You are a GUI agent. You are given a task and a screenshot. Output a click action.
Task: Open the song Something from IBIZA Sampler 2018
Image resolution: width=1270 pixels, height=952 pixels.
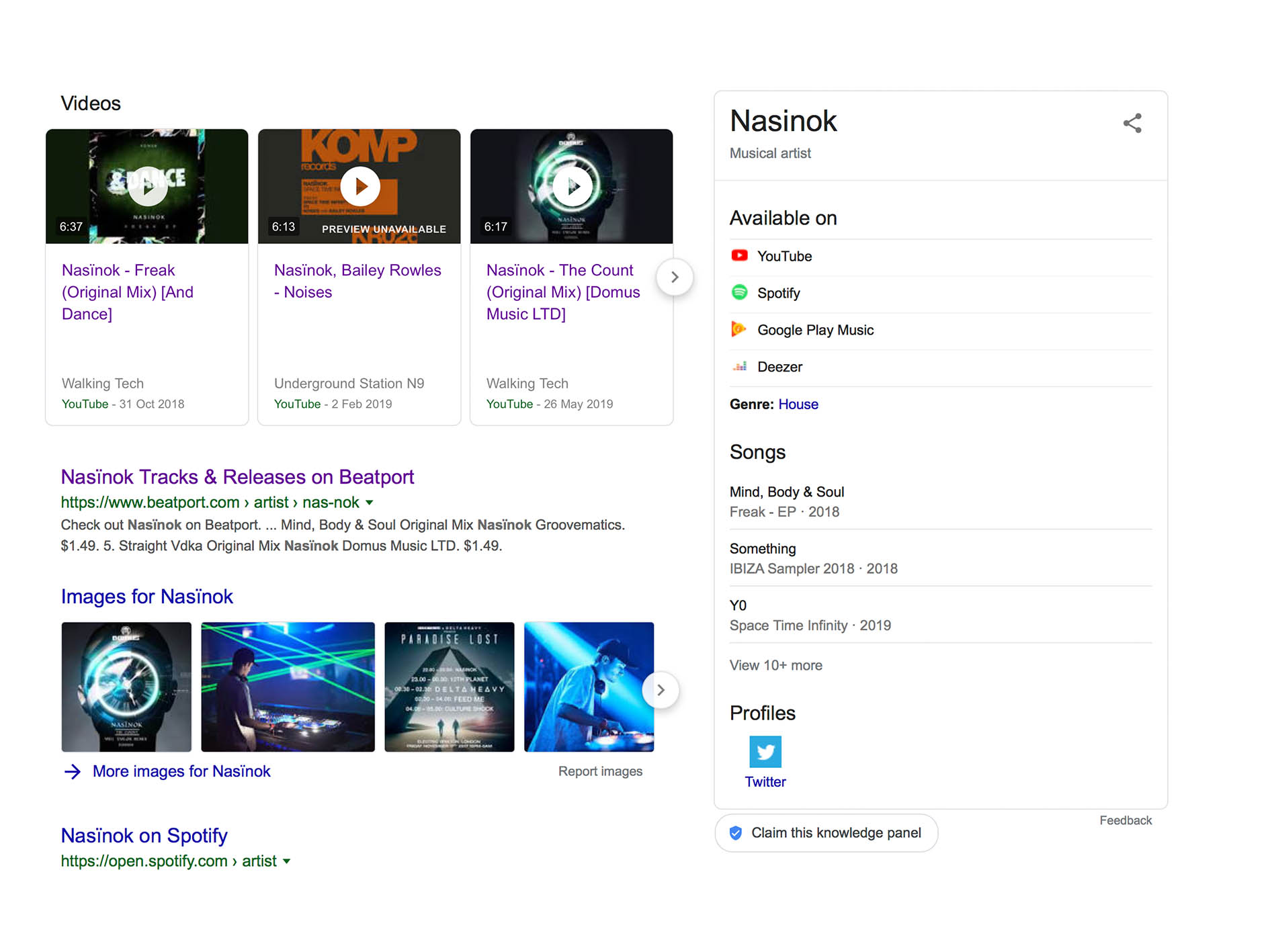tap(763, 549)
